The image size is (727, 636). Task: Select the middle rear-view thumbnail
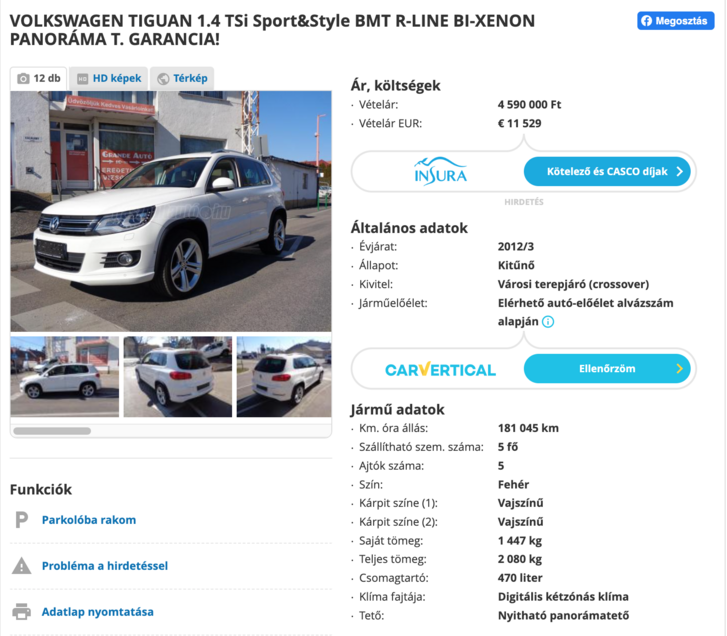177,376
